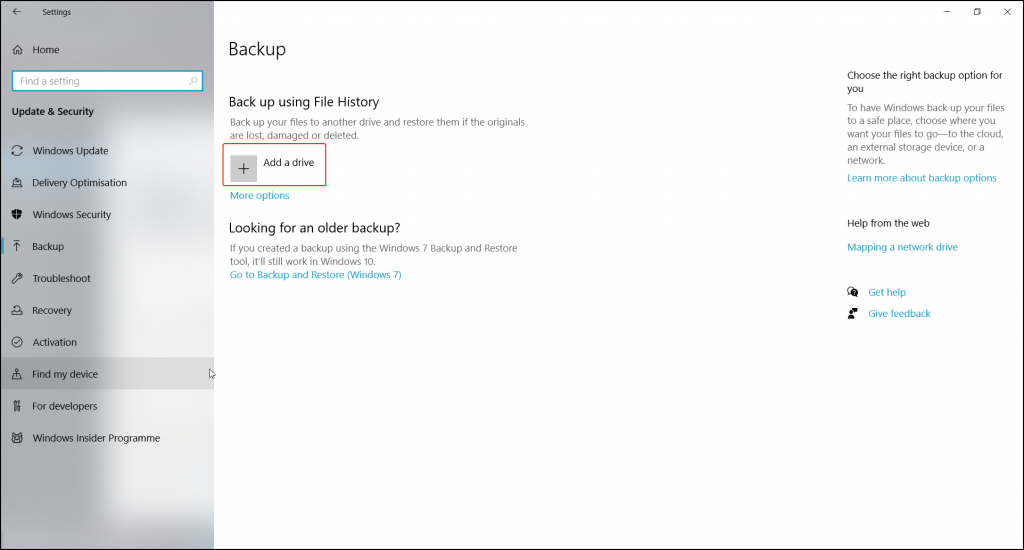Click the More options link

tap(259, 196)
